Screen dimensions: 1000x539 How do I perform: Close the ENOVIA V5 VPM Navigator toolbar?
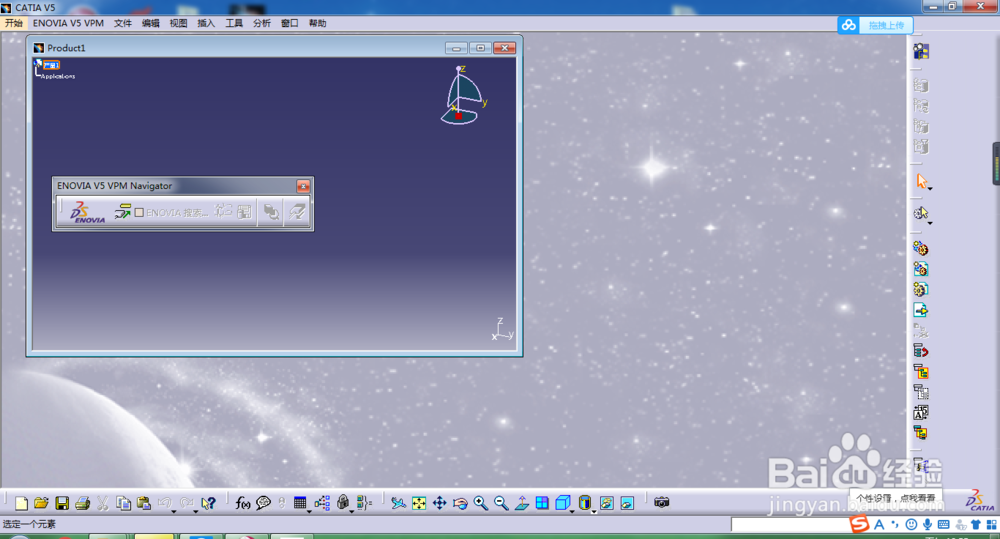(x=303, y=186)
